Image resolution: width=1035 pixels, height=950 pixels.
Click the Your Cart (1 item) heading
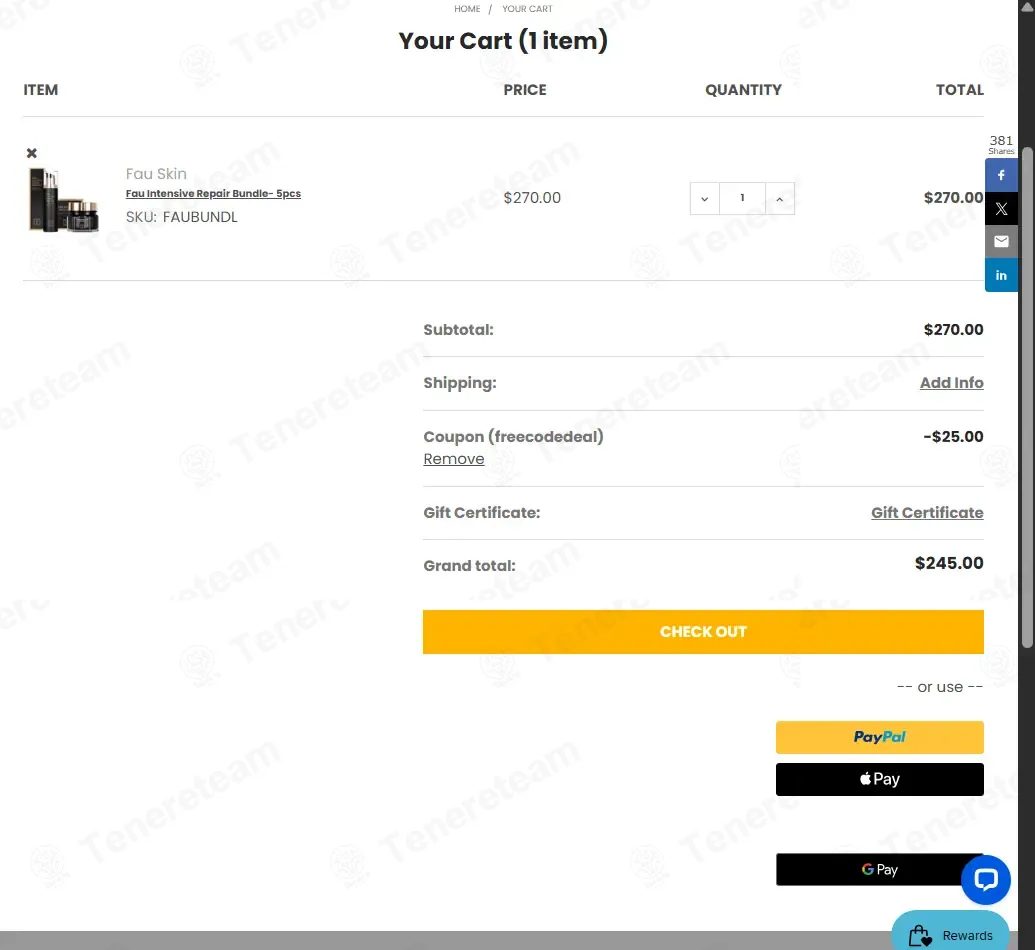[503, 41]
